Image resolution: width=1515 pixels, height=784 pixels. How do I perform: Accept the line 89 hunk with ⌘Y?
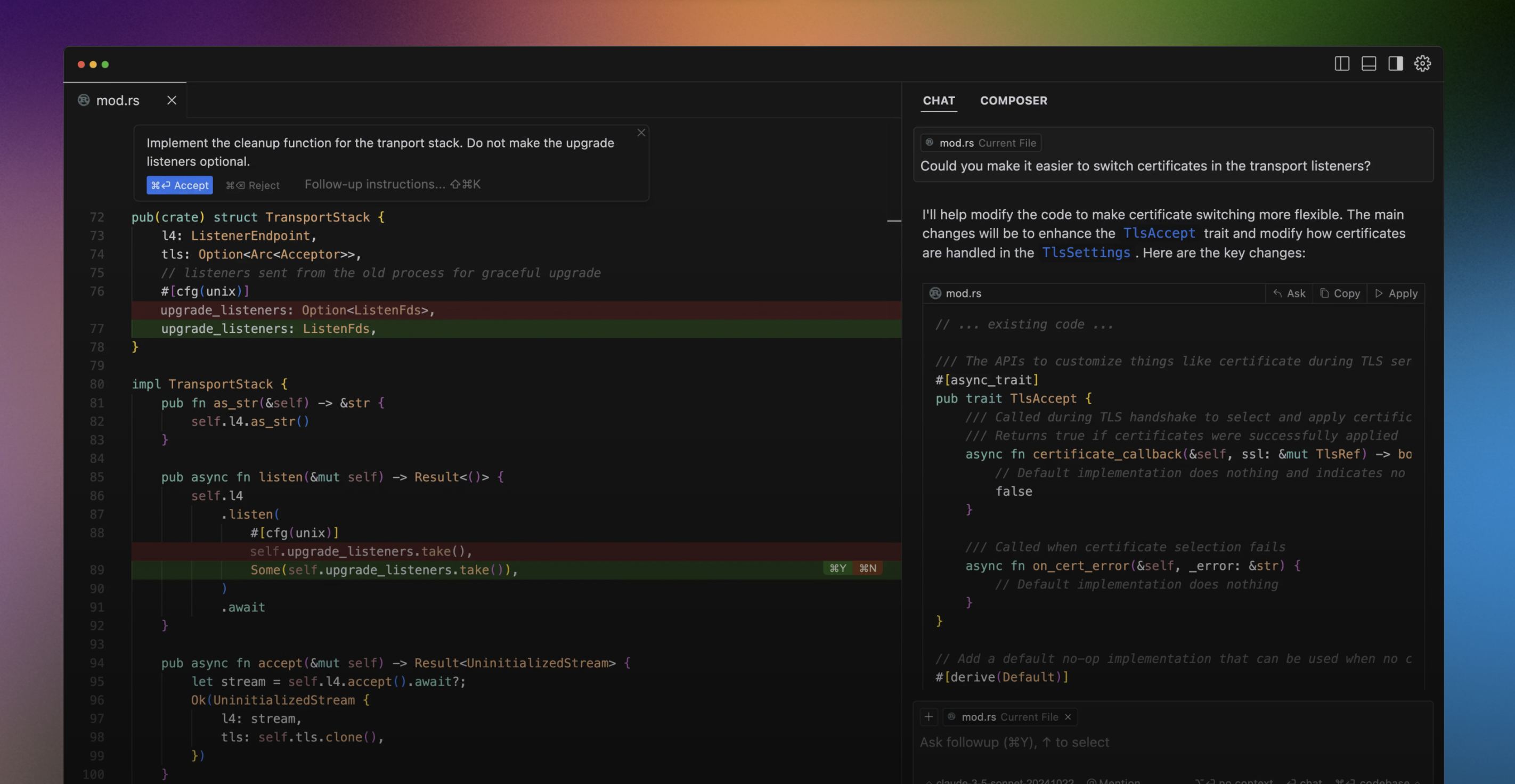pyautogui.click(x=837, y=568)
